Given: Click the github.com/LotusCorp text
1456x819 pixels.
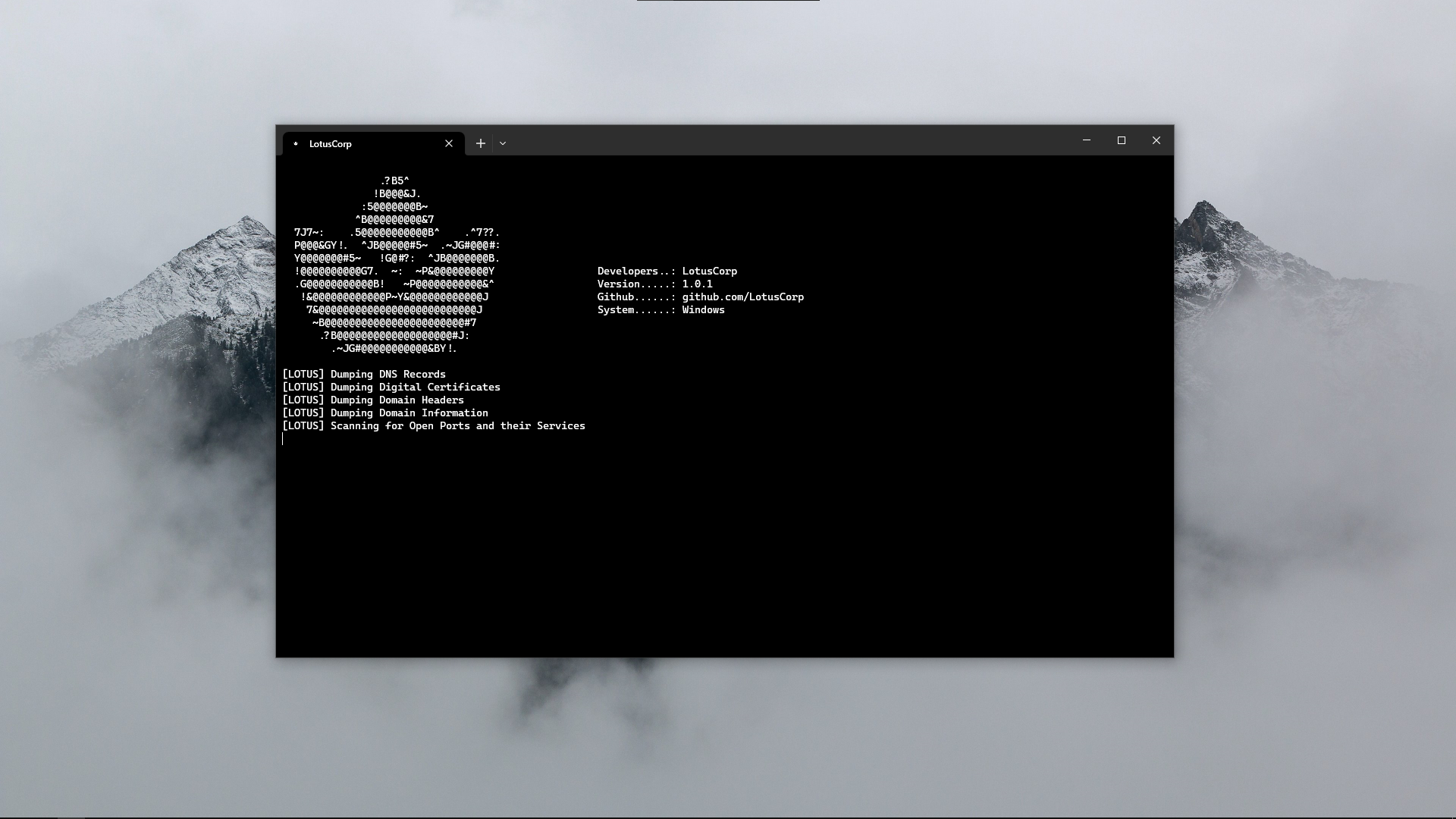Looking at the screenshot, I should [x=743, y=297].
